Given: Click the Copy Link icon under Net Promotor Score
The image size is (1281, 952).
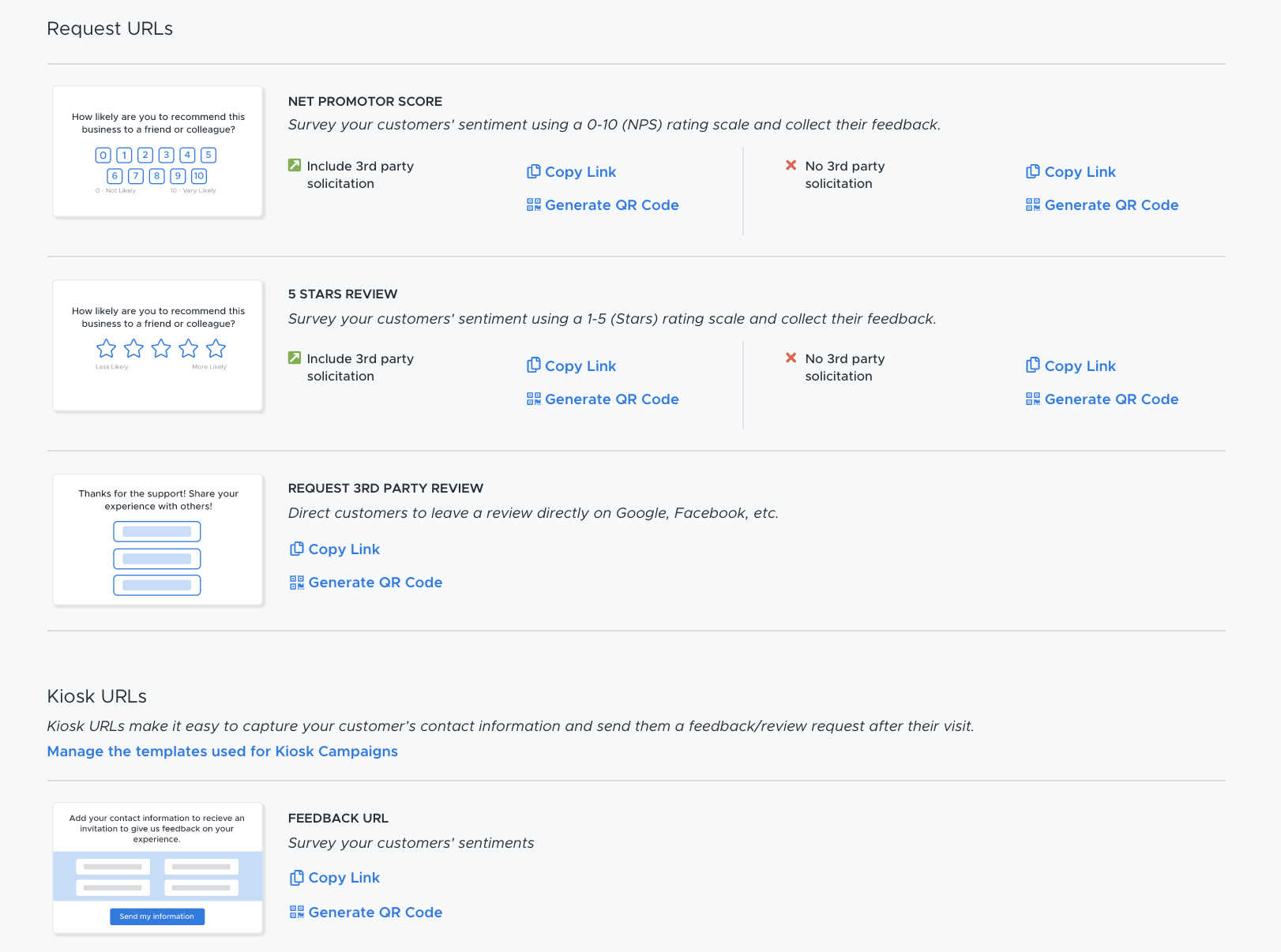Looking at the screenshot, I should [533, 171].
